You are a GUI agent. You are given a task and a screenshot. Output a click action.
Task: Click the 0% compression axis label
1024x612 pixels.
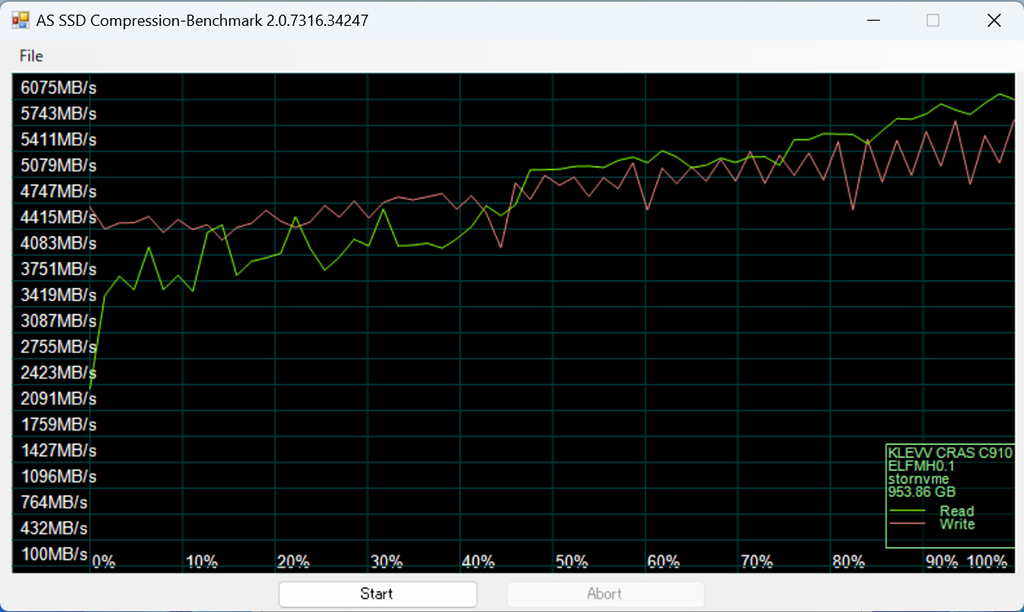pyautogui.click(x=103, y=562)
